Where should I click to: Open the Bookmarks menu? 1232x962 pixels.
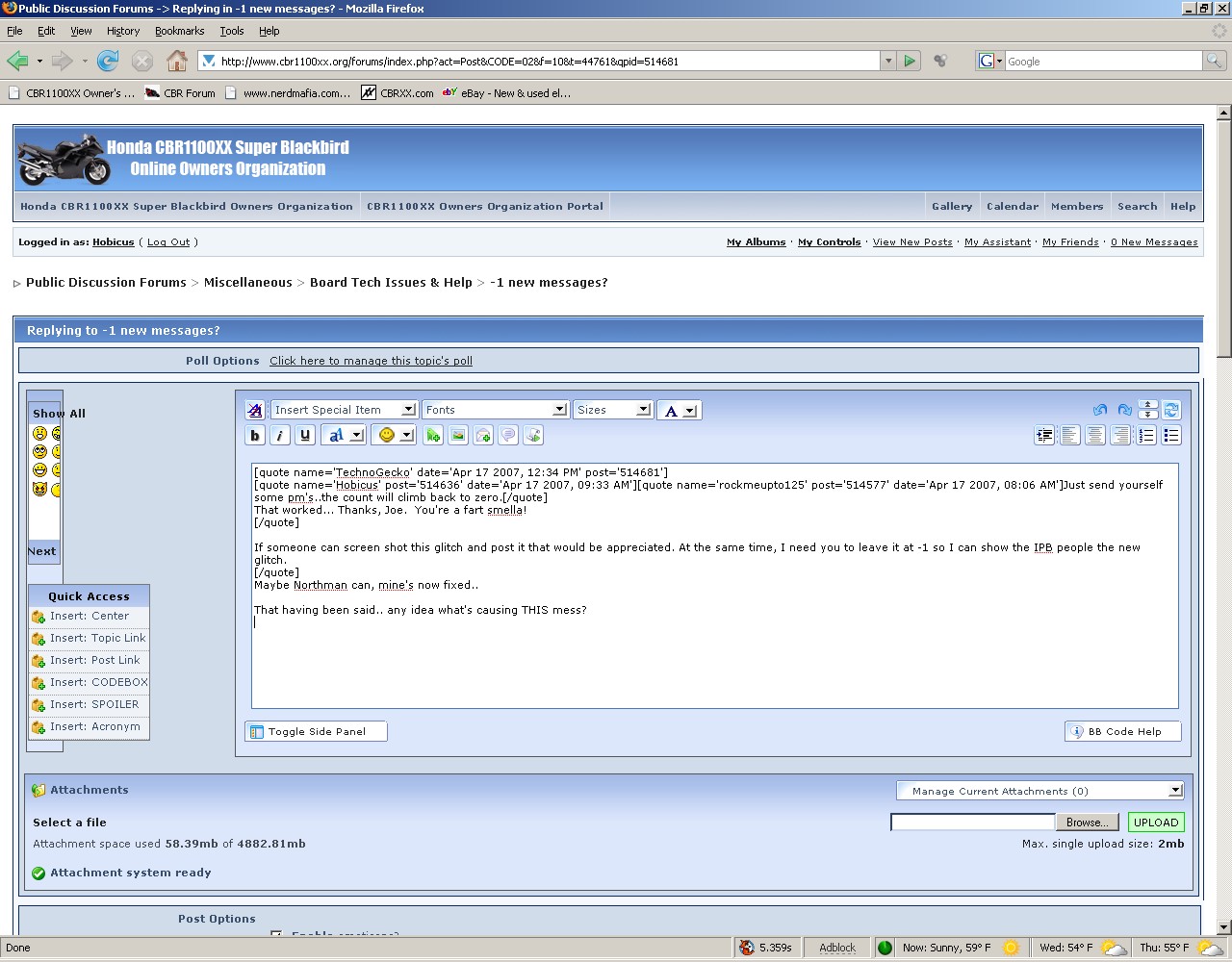(179, 31)
